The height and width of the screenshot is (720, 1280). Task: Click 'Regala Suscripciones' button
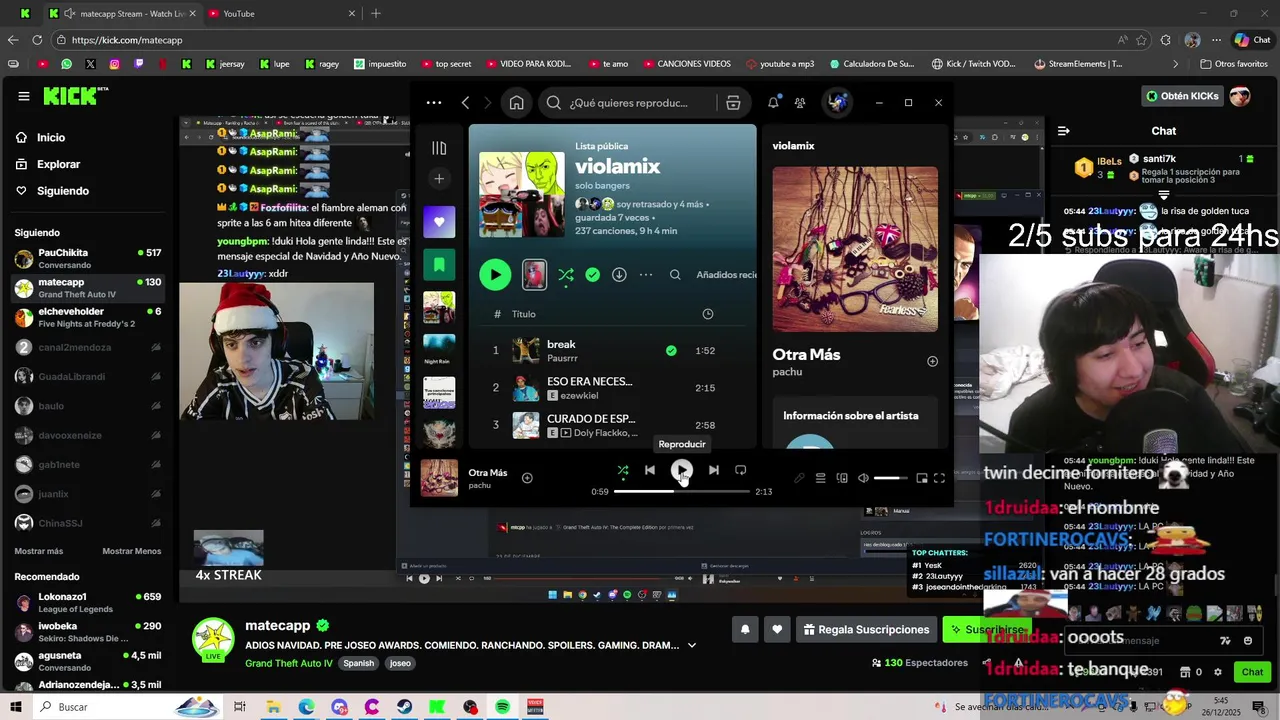pos(865,630)
